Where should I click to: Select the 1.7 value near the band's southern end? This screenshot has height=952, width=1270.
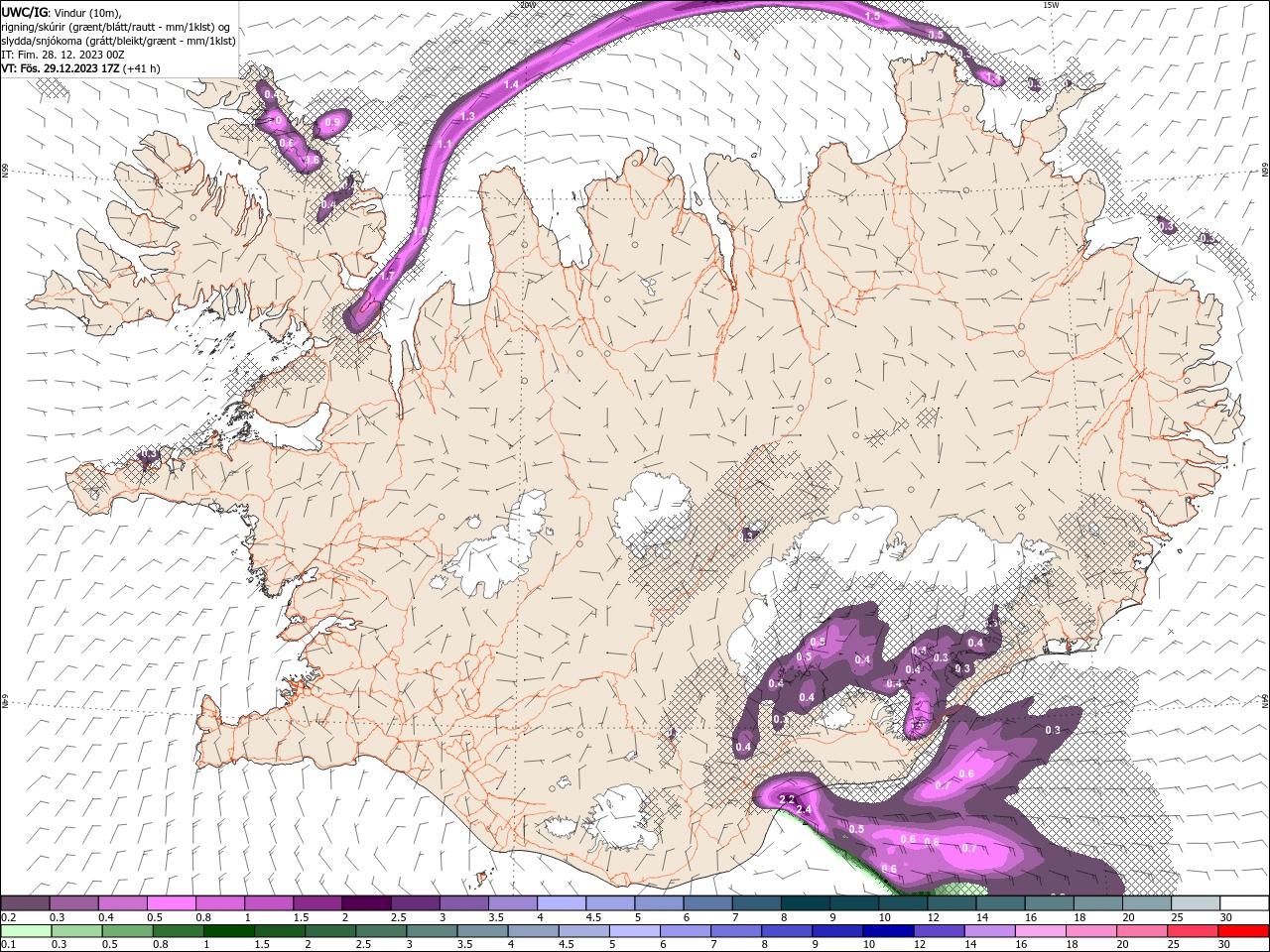point(387,276)
